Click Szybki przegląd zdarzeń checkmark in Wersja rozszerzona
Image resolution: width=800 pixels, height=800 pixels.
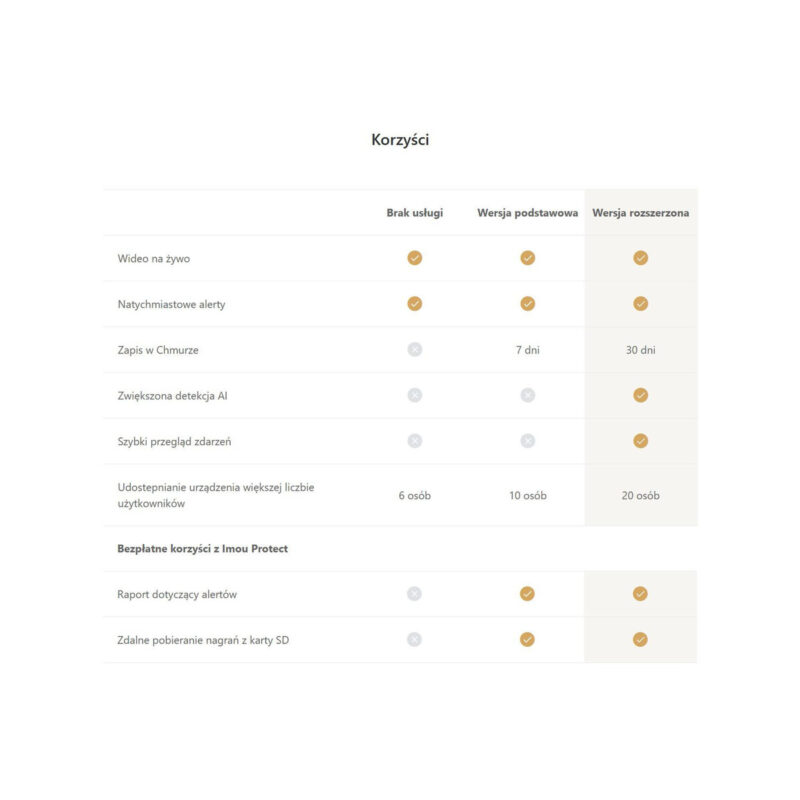[640, 441]
